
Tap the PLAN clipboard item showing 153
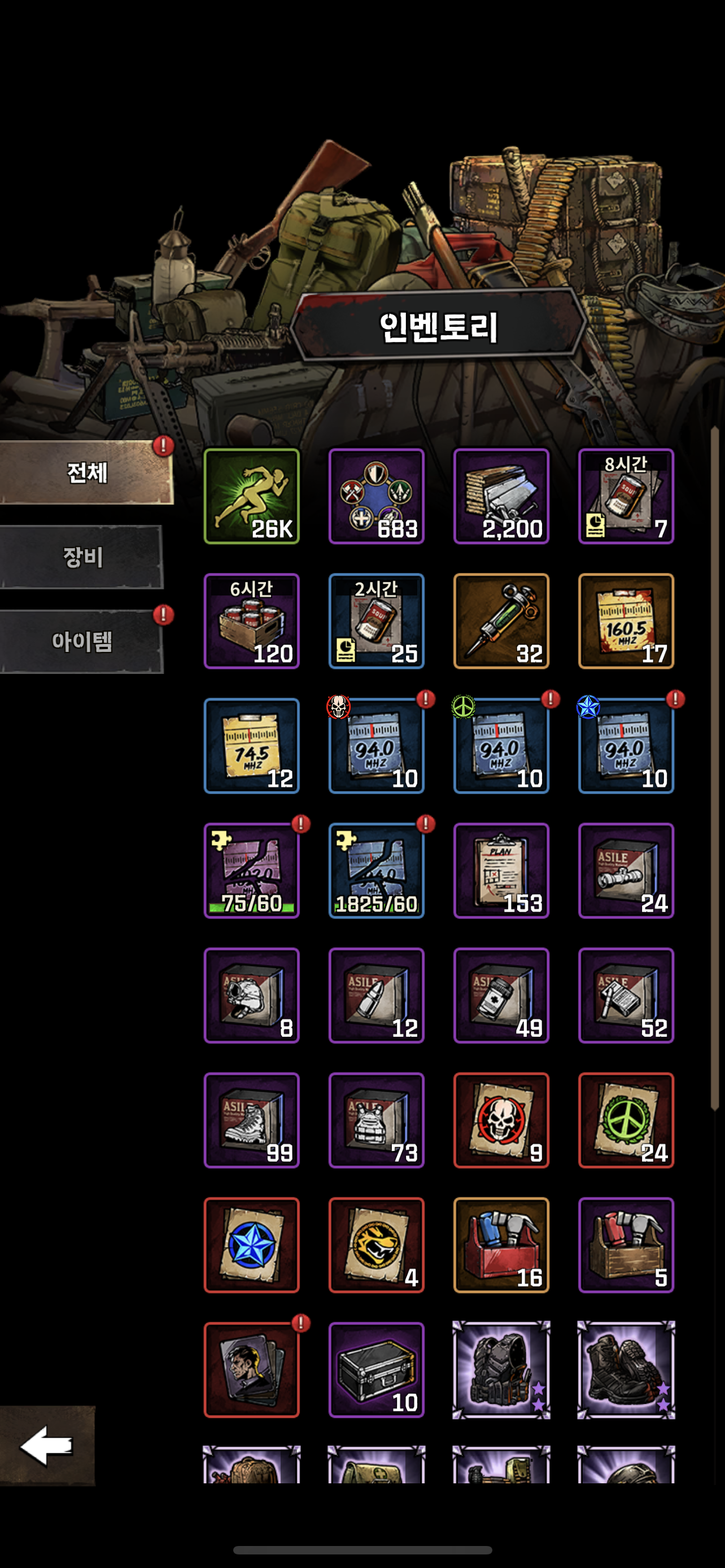coord(501,870)
